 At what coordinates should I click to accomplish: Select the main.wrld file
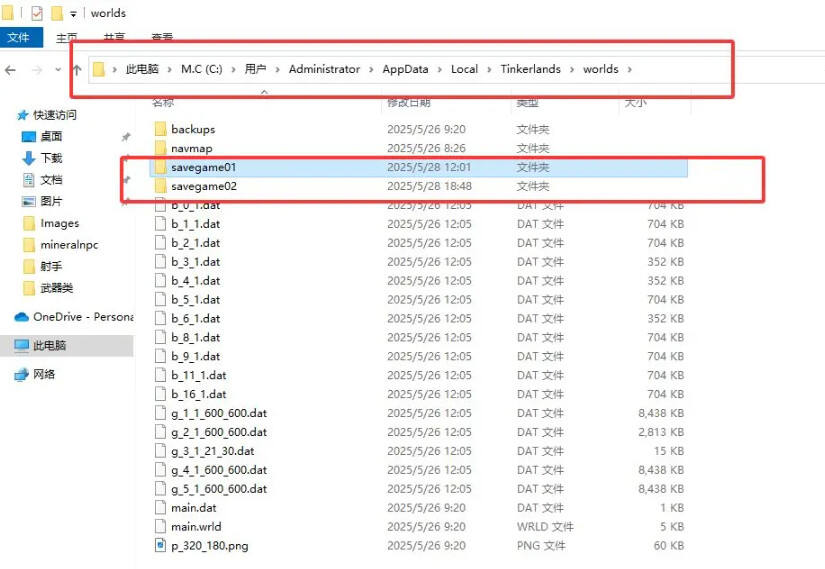[196, 526]
